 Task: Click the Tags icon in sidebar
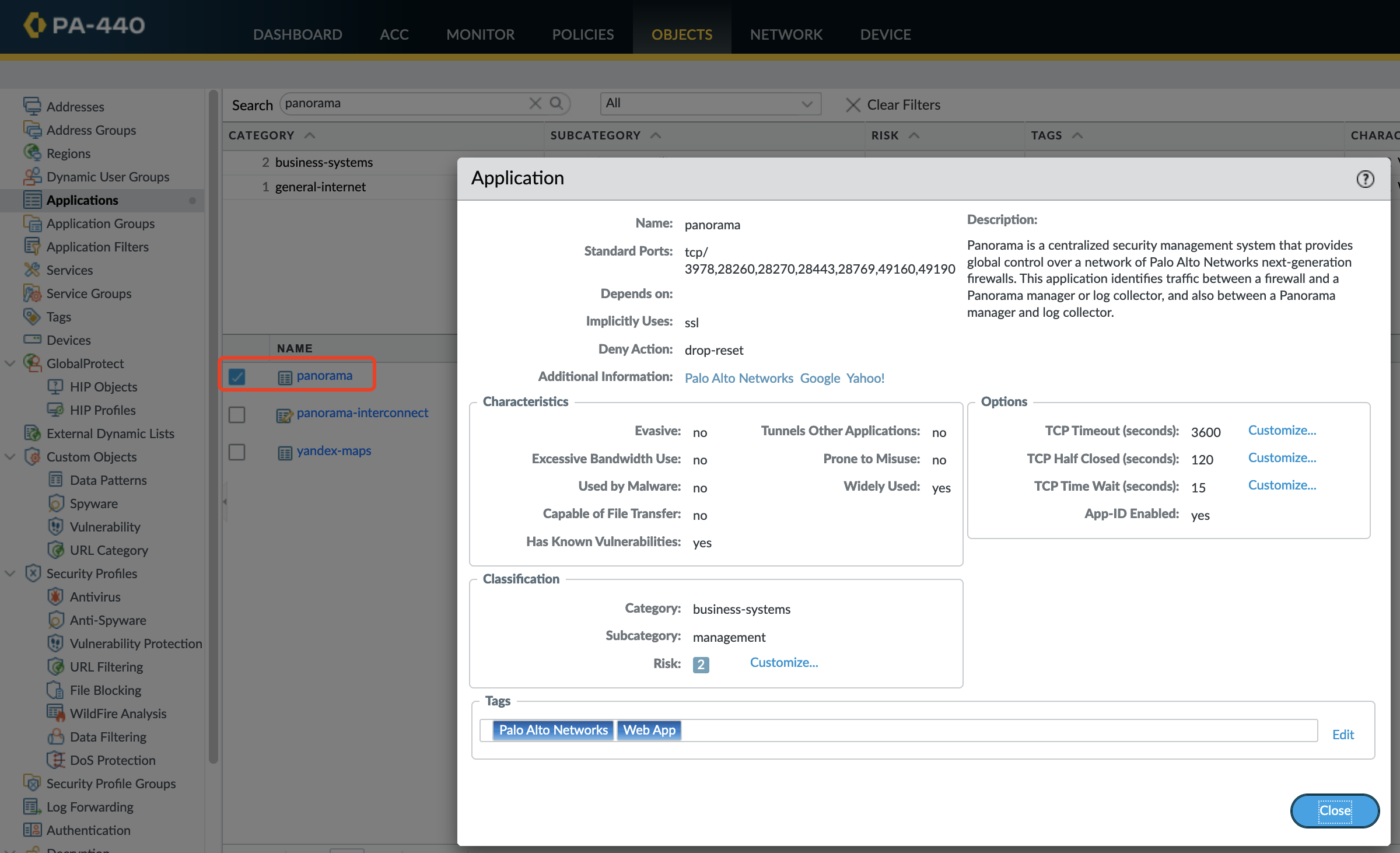click(32, 316)
